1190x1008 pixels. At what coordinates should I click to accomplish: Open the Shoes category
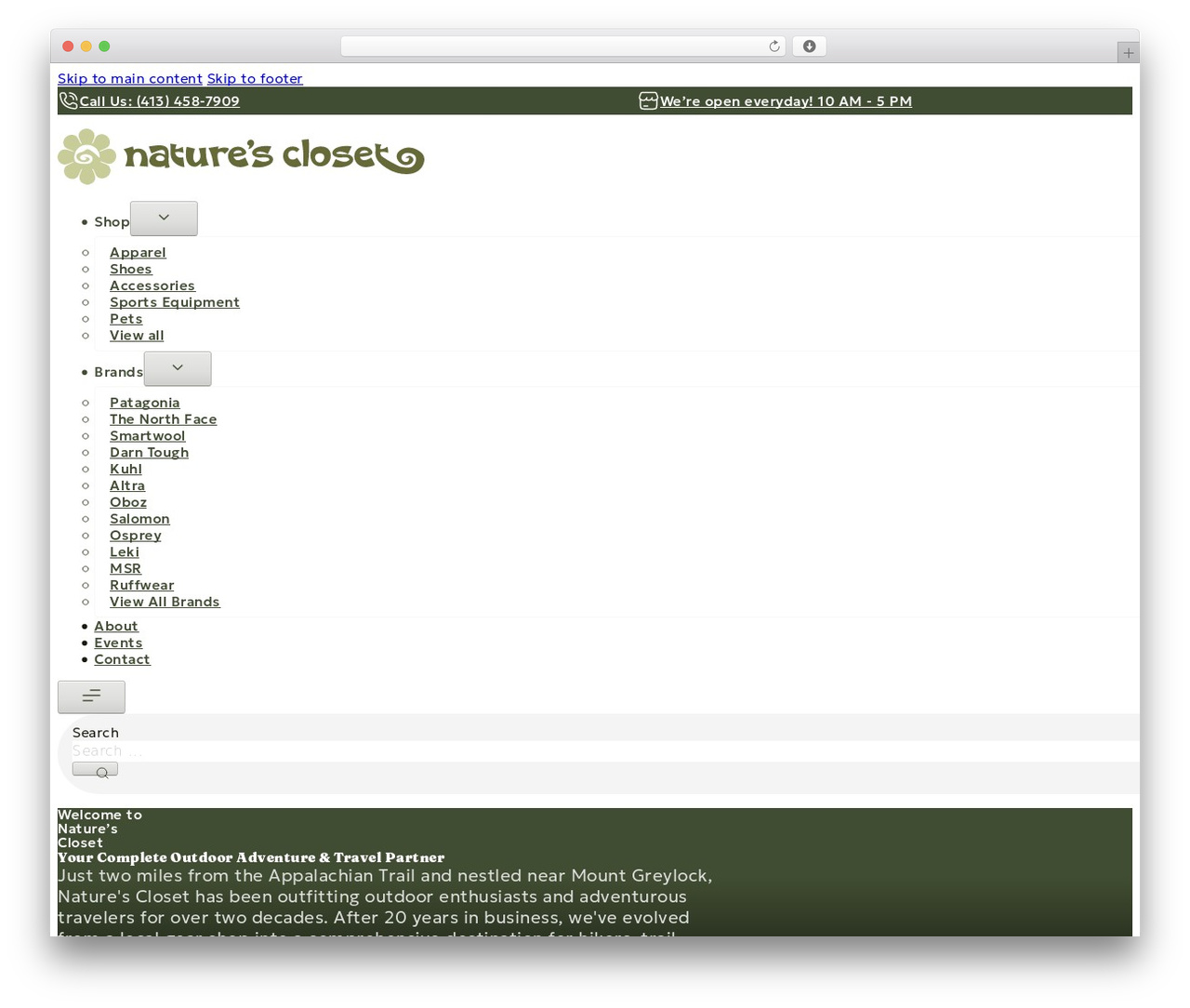click(x=130, y=269)
